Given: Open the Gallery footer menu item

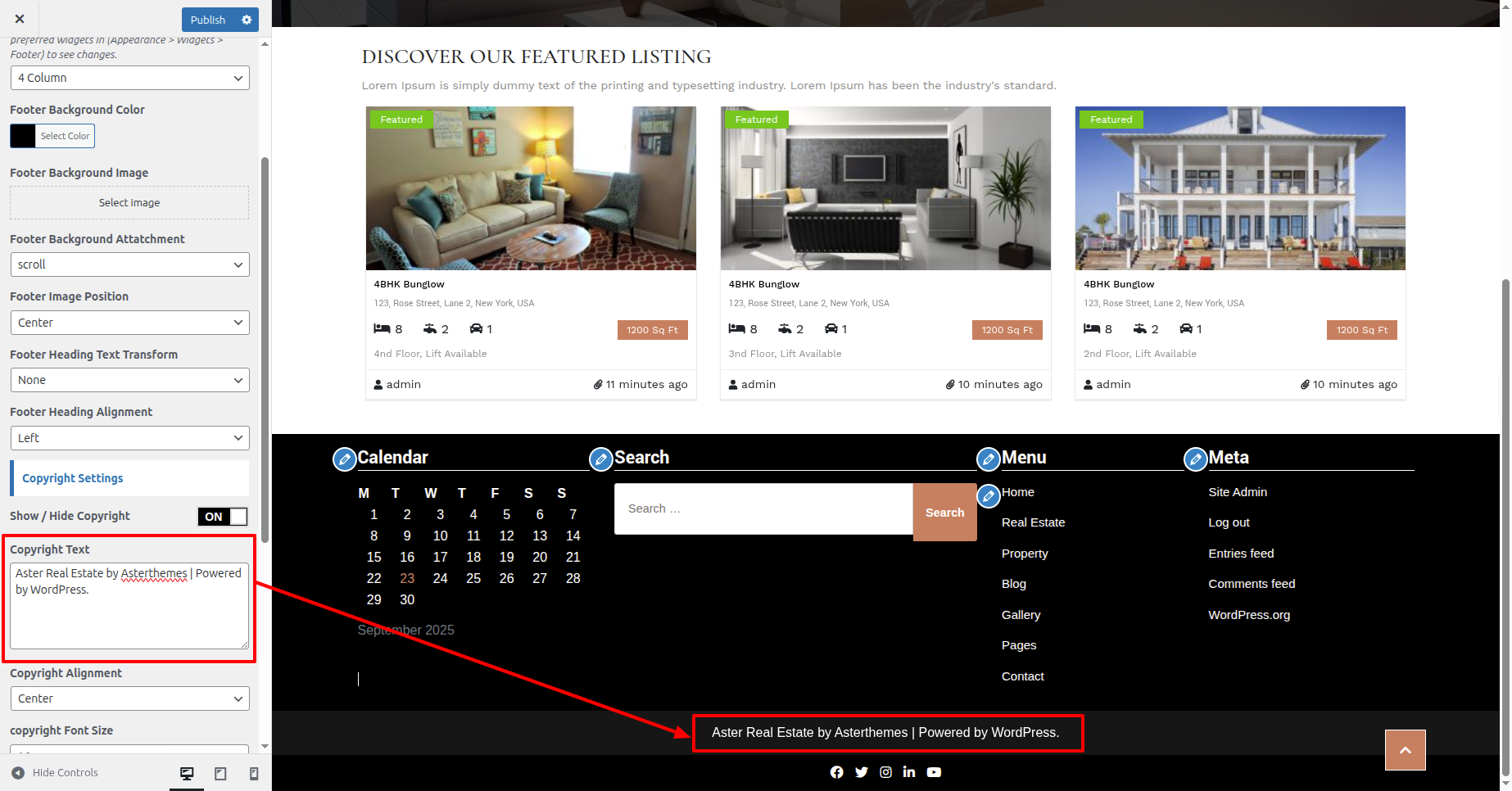Looking at the screenshot, I should (1021, 615).
